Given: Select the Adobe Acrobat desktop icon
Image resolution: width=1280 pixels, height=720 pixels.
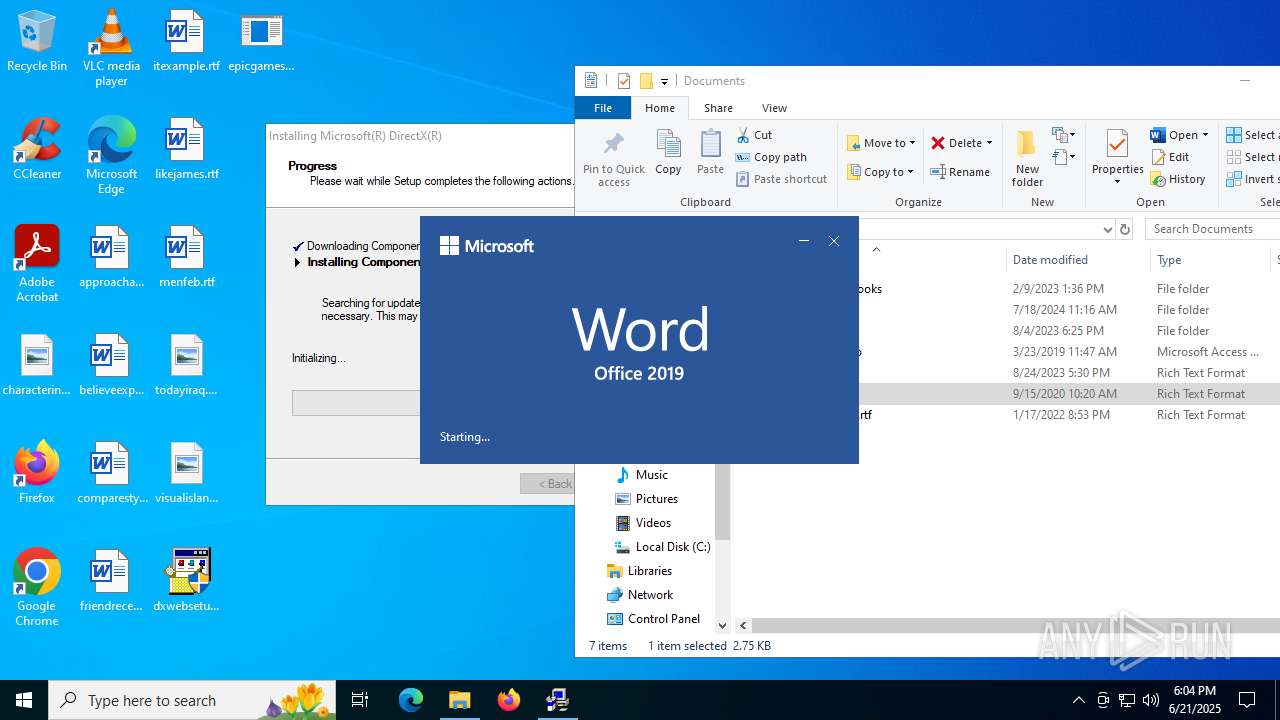Looking at the screenshot, I should 37,264.
